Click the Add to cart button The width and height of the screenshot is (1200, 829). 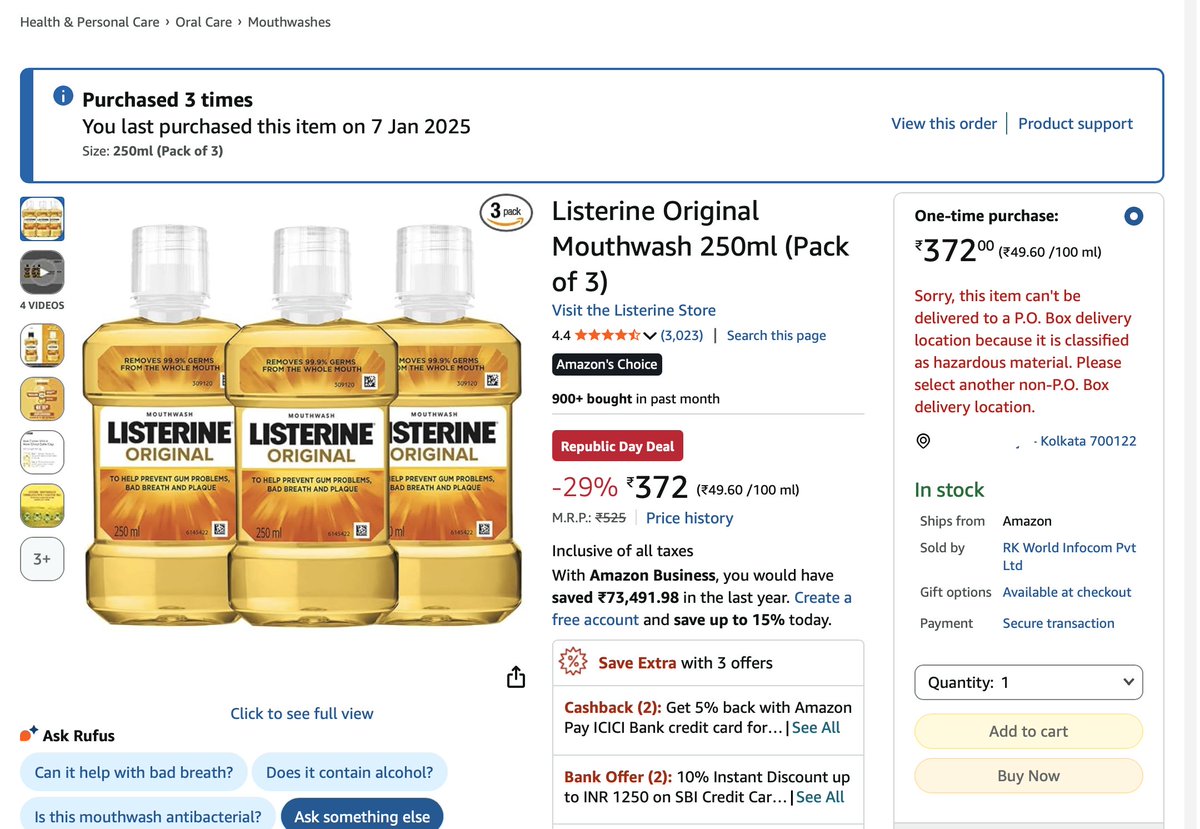(x=1028, y=731)
